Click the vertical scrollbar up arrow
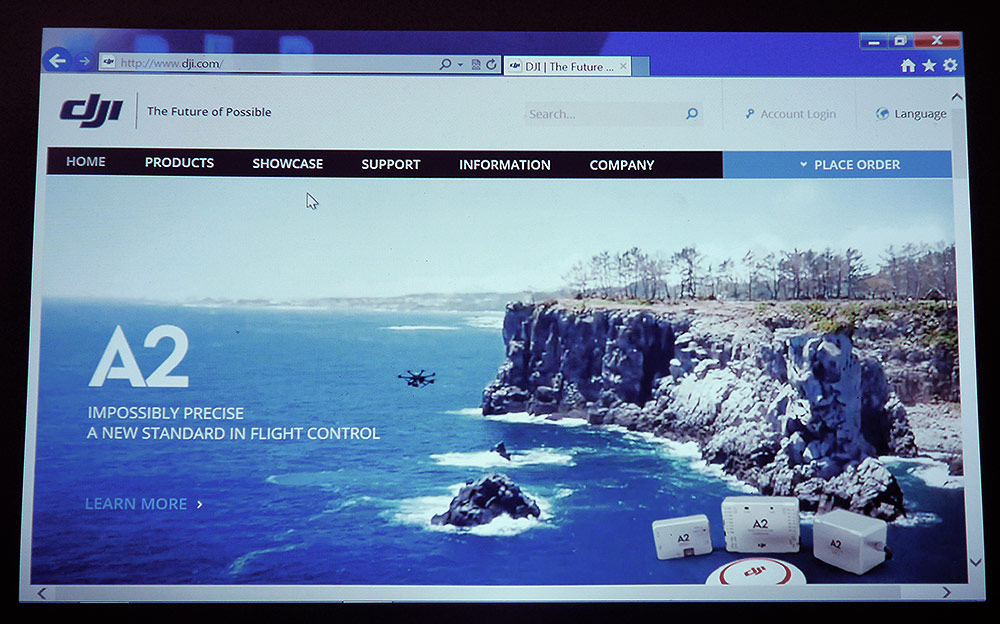This screenshot has width=1000, height=624. (x=957, y=97)
